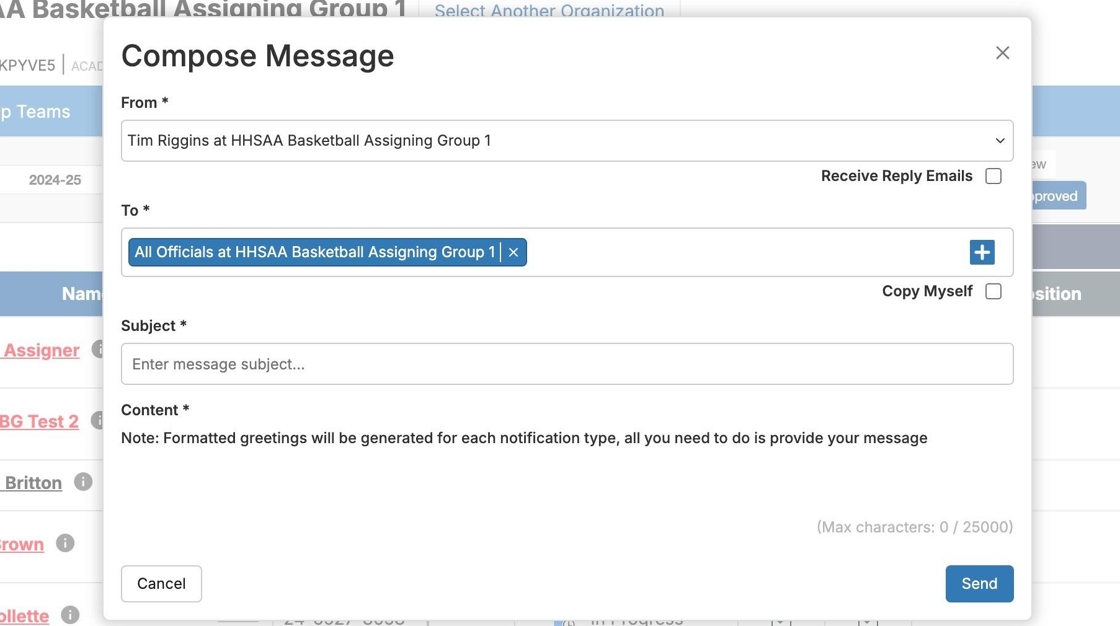Open the Britton name link

[x=33, y=482]
